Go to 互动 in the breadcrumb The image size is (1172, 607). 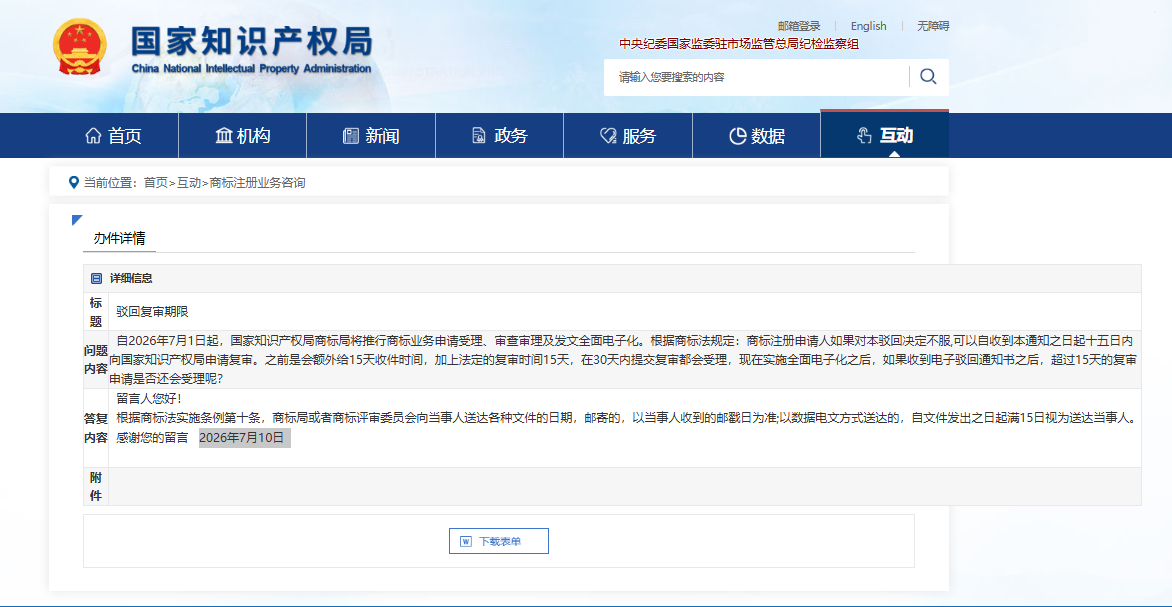pyautogui.click(x=188, y=182)
